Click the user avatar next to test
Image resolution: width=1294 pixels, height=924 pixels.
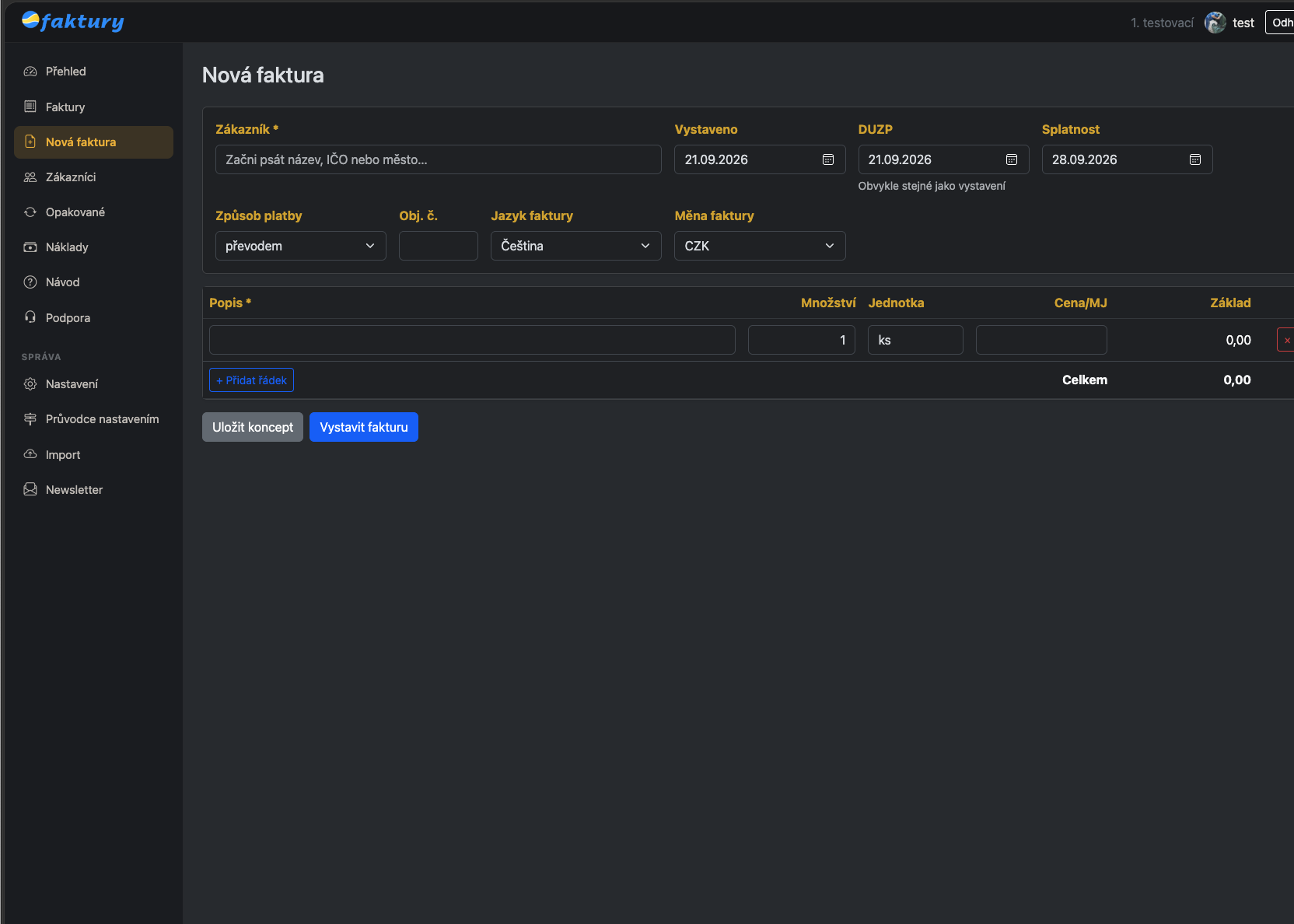click(x=1215, y=23)
